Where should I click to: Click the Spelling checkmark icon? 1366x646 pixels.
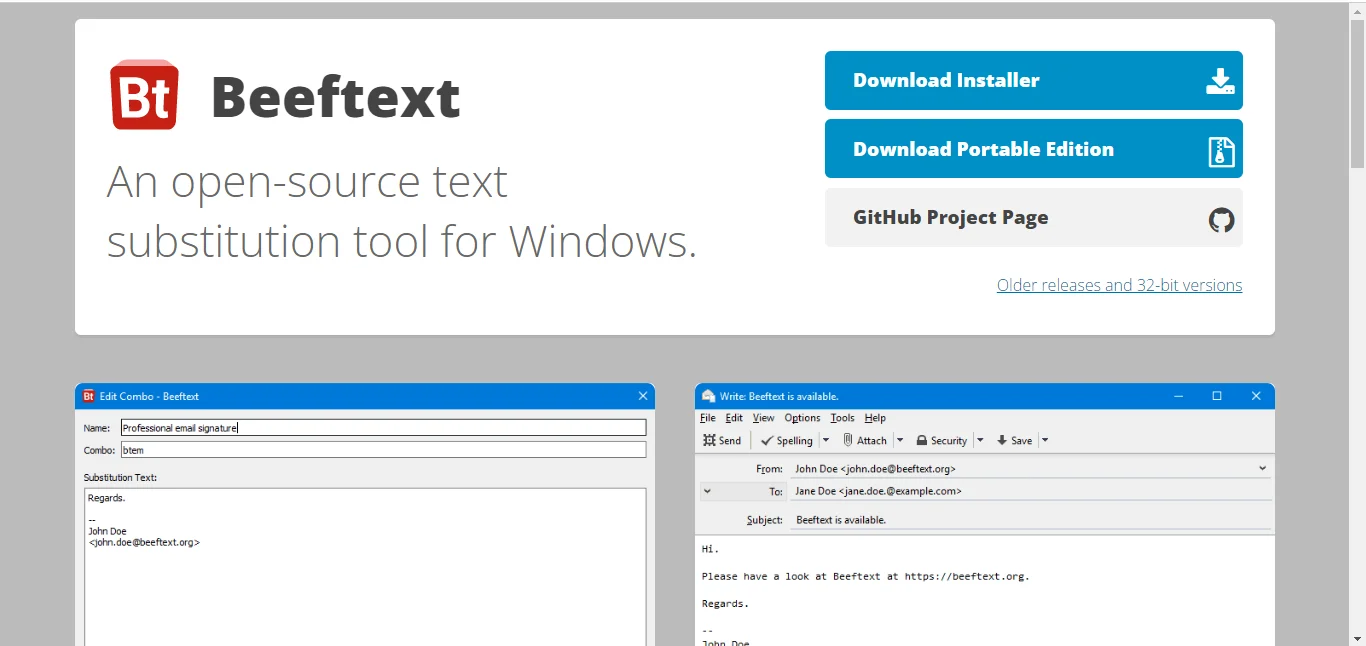pos(767,440)
